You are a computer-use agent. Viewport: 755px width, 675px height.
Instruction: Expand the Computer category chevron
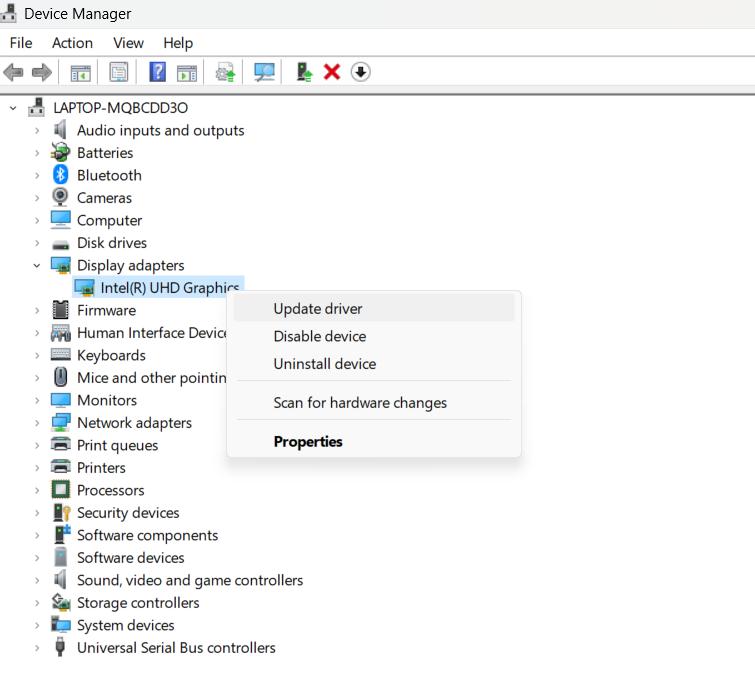point(37,221)
